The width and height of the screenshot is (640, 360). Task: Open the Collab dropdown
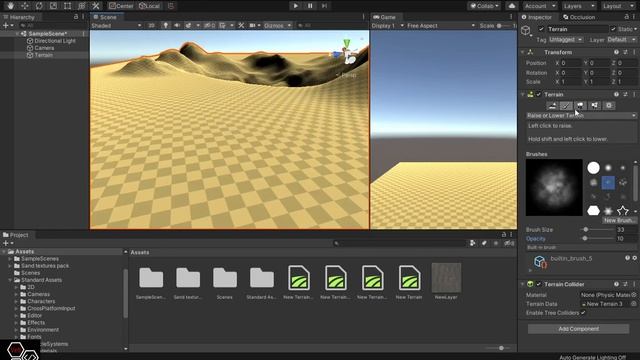pos(484,6)
